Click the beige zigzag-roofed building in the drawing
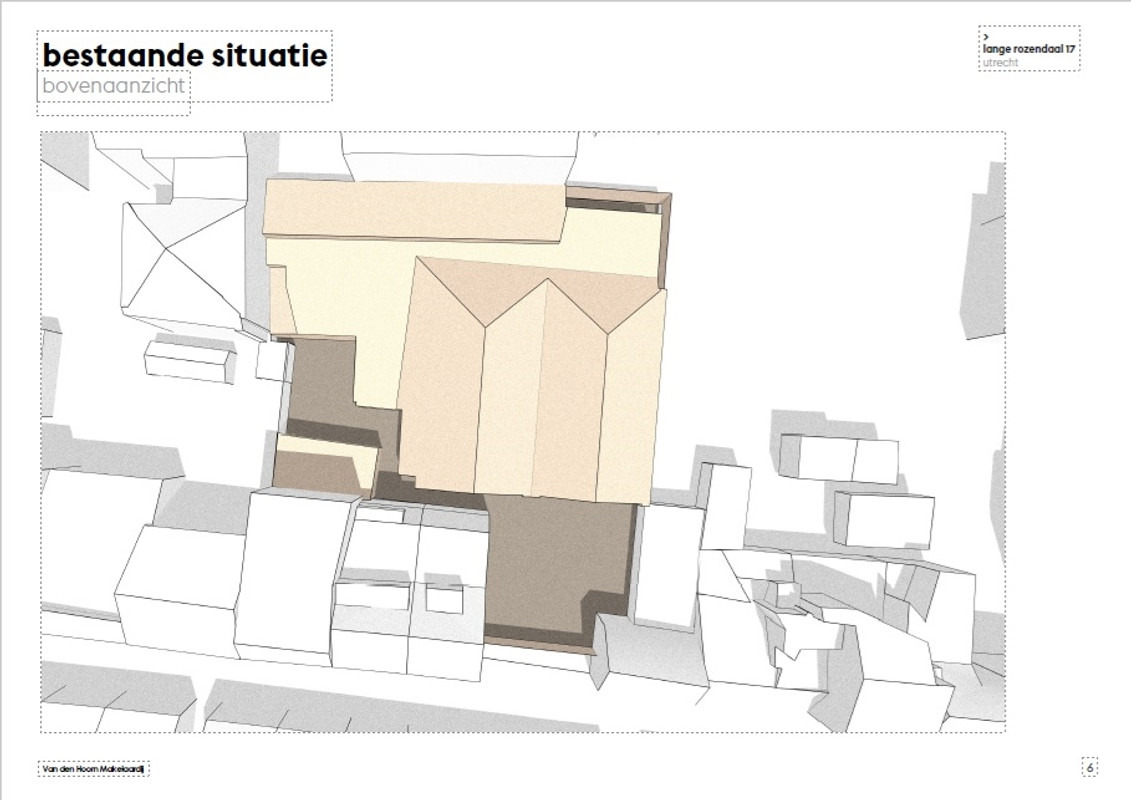 tap(532, 381)
